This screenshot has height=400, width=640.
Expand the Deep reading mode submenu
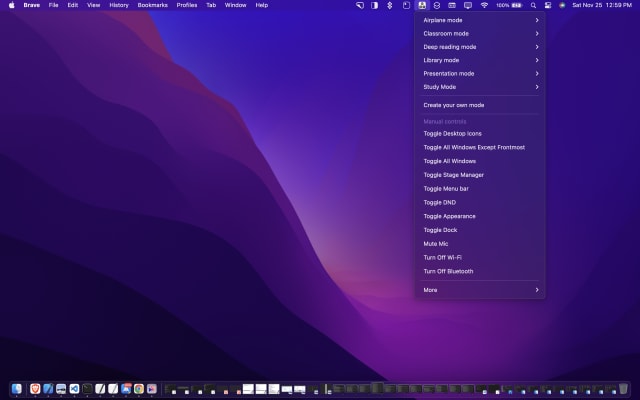pyautogui.click(x=480, y=47)
